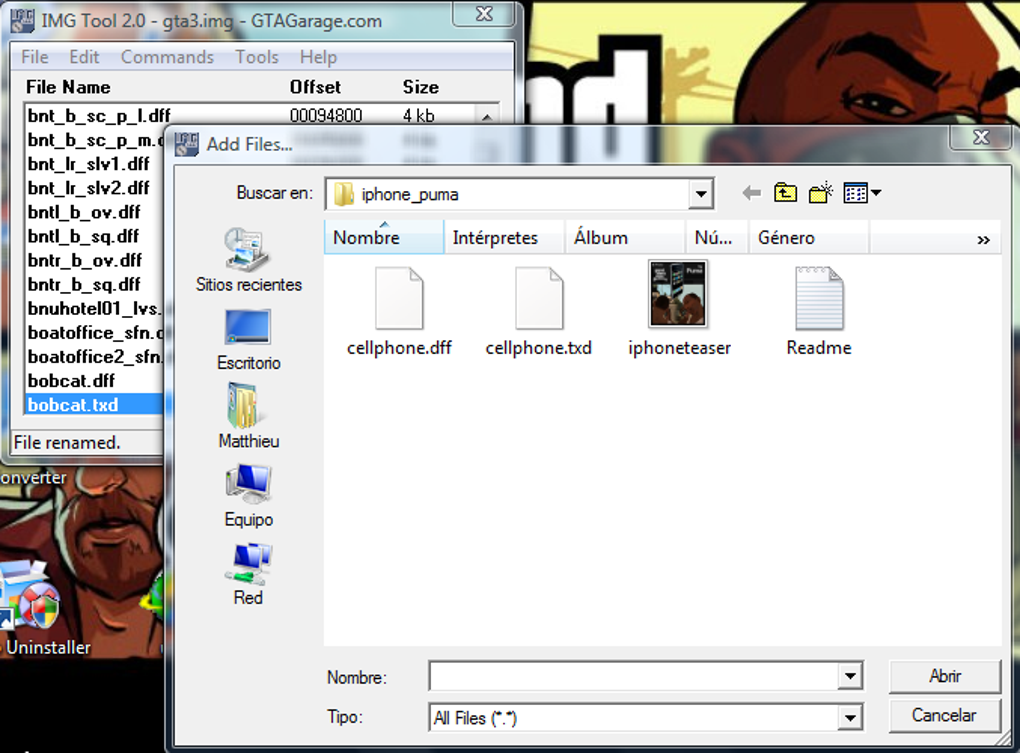The image size is (1020, 753).
Task: Select bnt_b_sc_p_m entry in list
Action: (95, 140)
